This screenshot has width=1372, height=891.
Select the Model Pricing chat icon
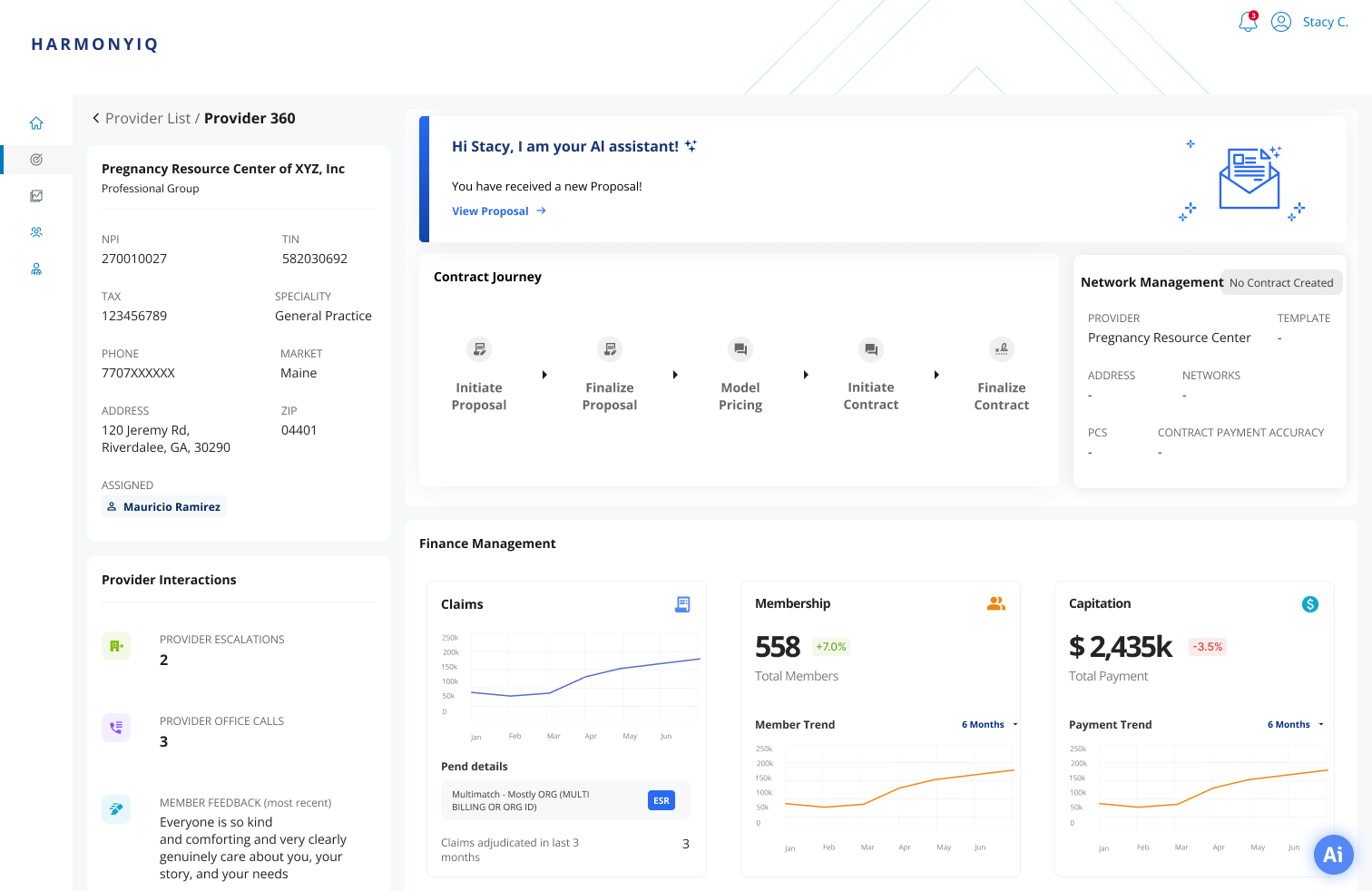(x=740, y=349)
